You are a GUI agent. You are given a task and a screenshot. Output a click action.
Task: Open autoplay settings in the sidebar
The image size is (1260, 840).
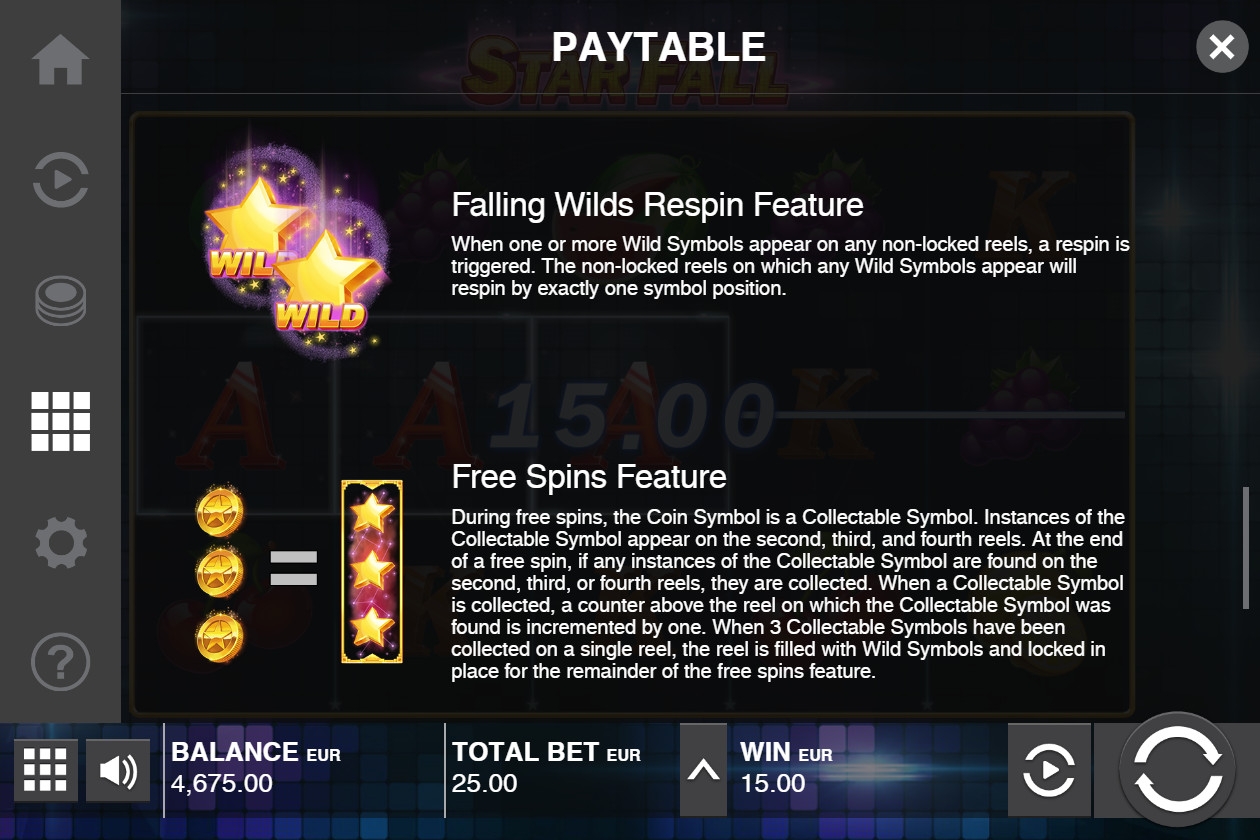[60, 180]
